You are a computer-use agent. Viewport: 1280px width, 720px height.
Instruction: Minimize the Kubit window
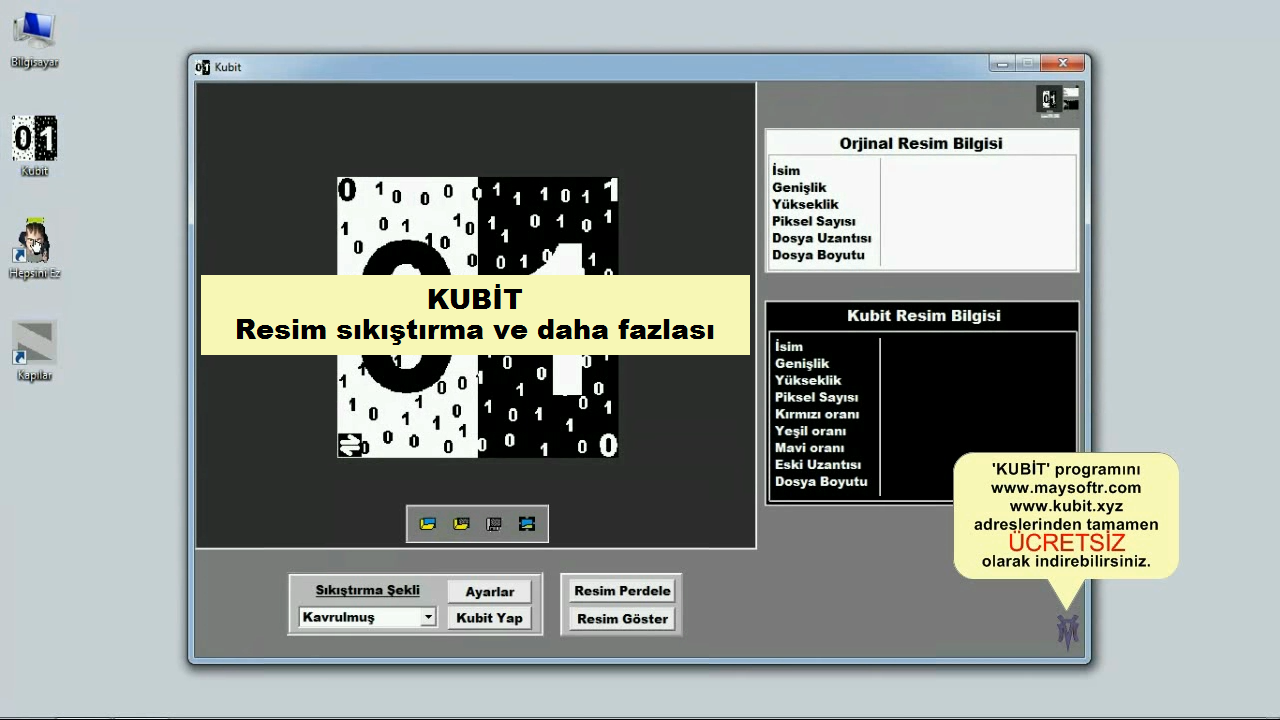[x=1002, y=63]
